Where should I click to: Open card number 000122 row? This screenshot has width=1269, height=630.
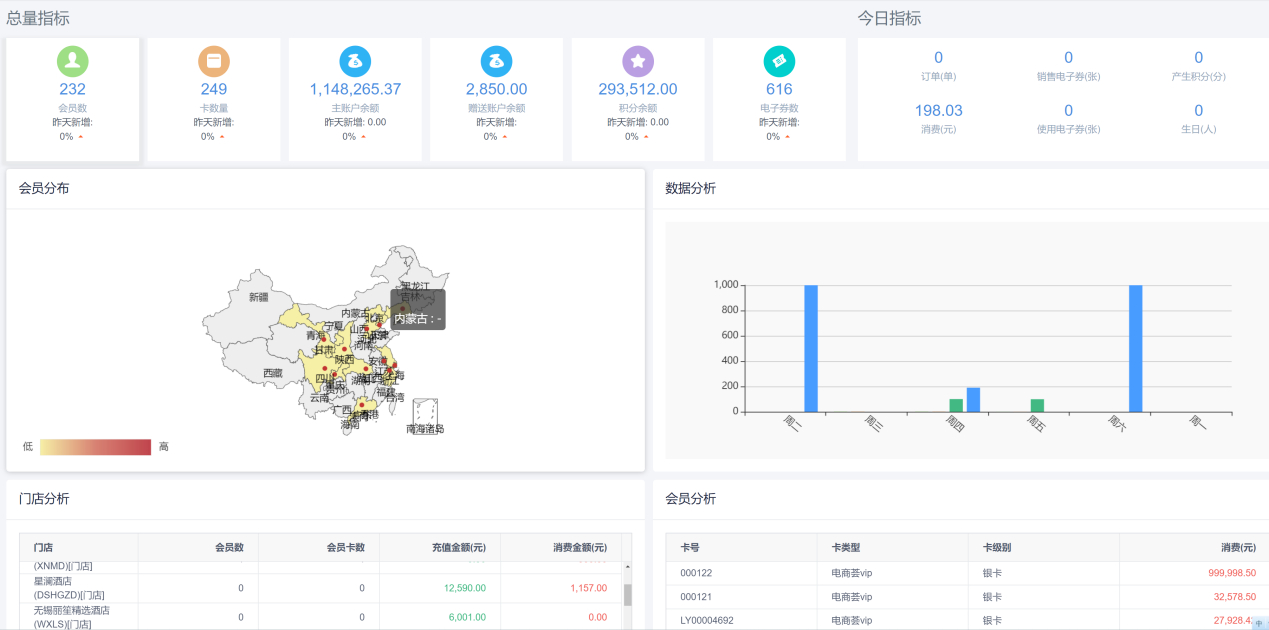pos(695,573)
